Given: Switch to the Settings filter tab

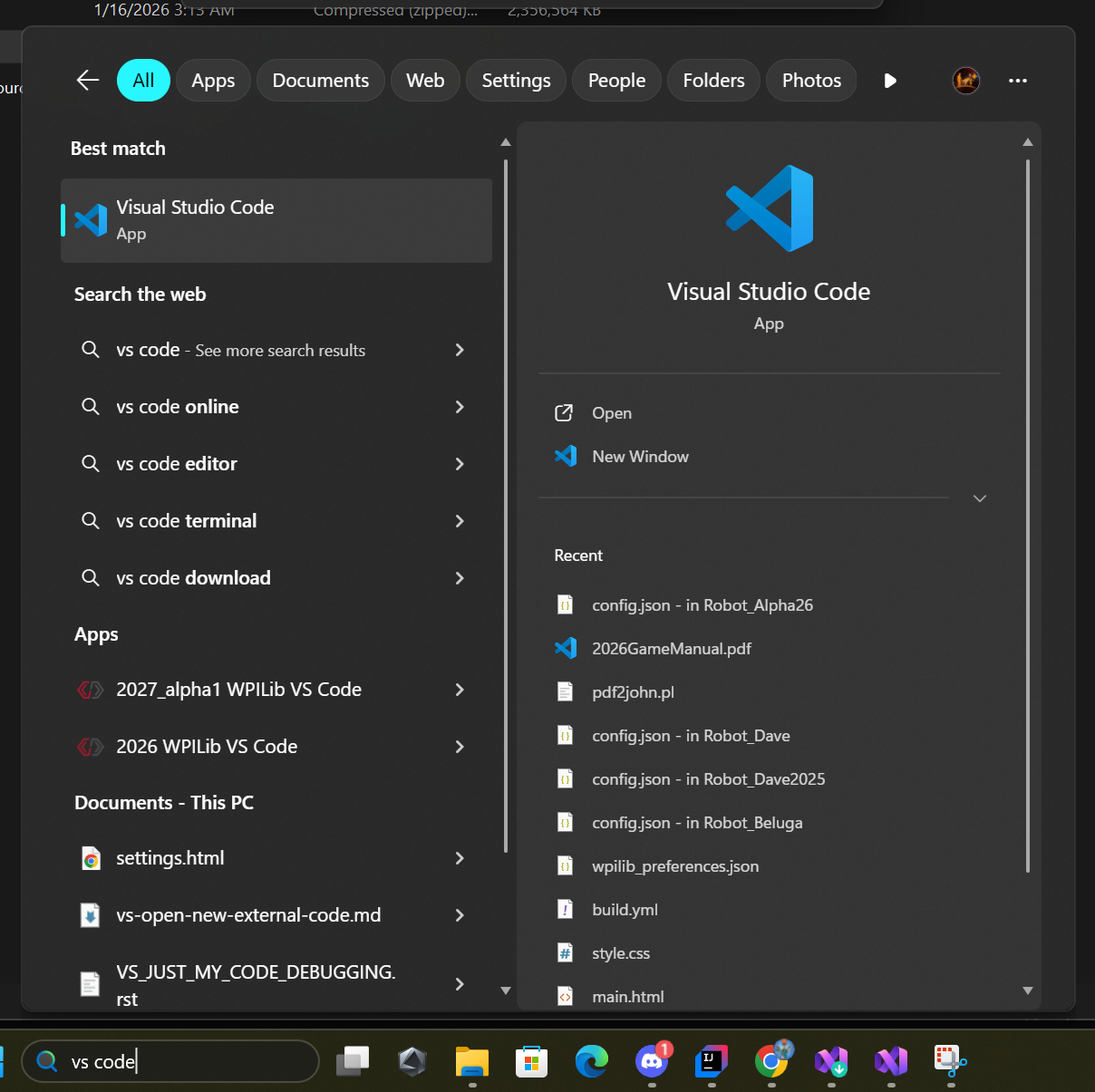Looking at the screenshot, I should coord(516,81).
